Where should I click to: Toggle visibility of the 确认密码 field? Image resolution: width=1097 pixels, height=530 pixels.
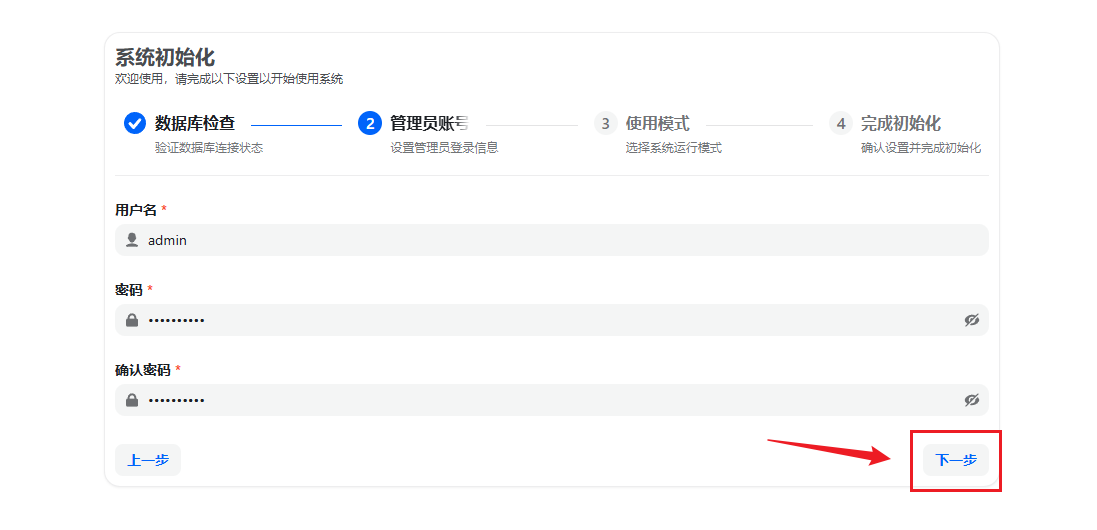click(971, 400)
